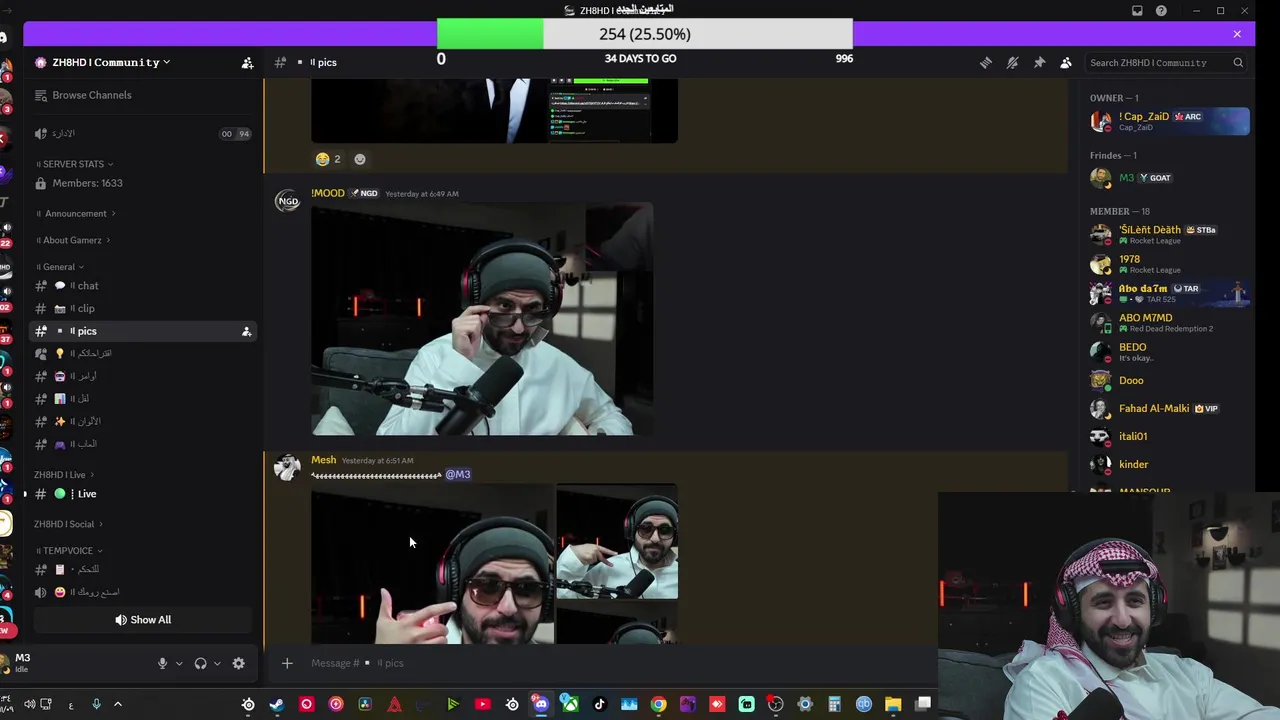Collapse the TEMPVOICE category

pos(69,551)
